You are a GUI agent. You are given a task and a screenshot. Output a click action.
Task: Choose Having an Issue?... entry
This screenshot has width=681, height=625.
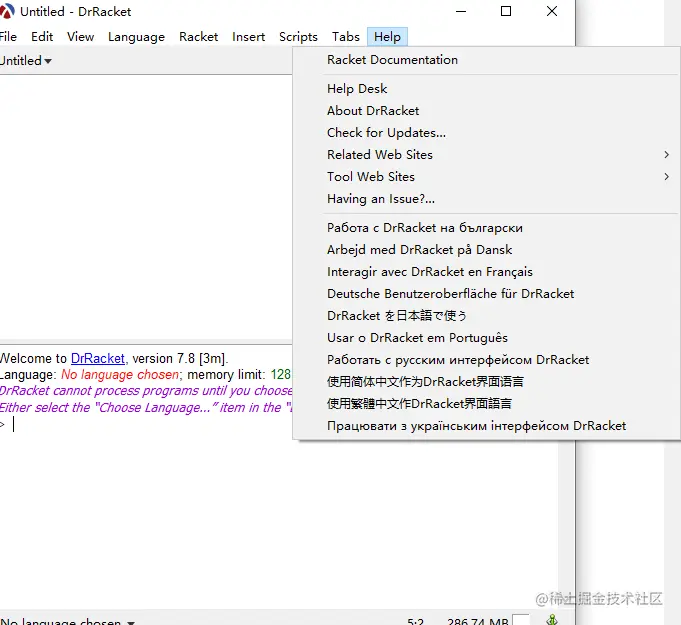click(x=486, y=199)
